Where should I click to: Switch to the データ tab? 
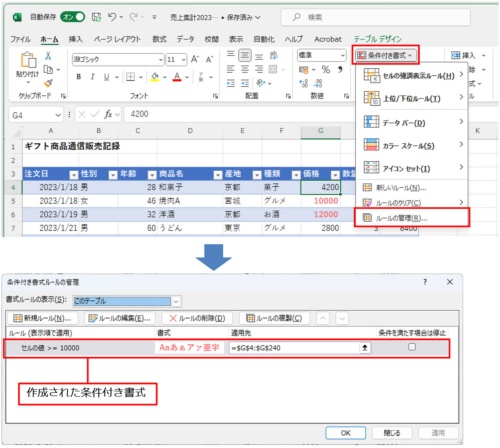pyautogui.click(x=185, y=39)
